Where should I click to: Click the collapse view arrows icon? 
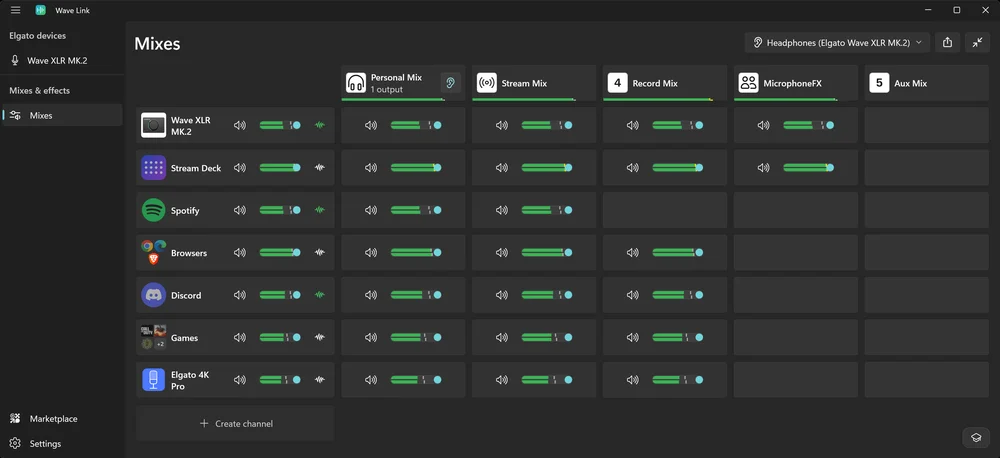coord(977,43)
